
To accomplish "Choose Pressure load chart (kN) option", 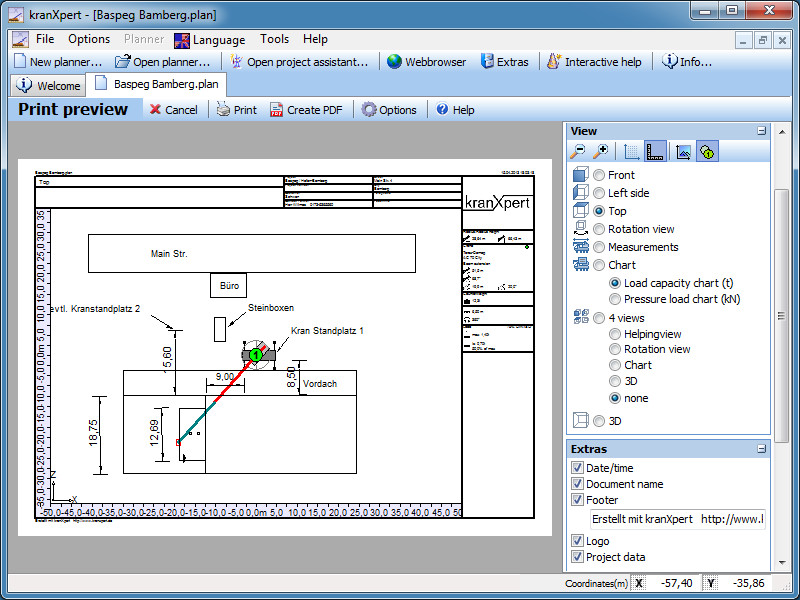I will 615,299.
